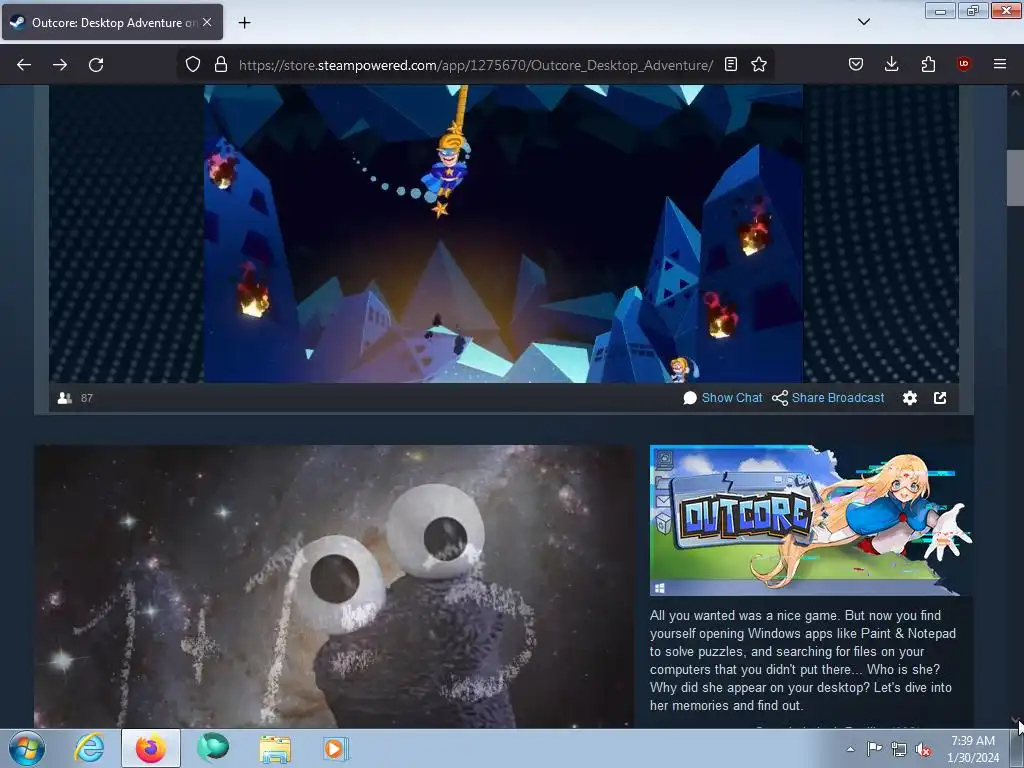Close the Outcore: Desktop Adventure tab

(207, 22)
